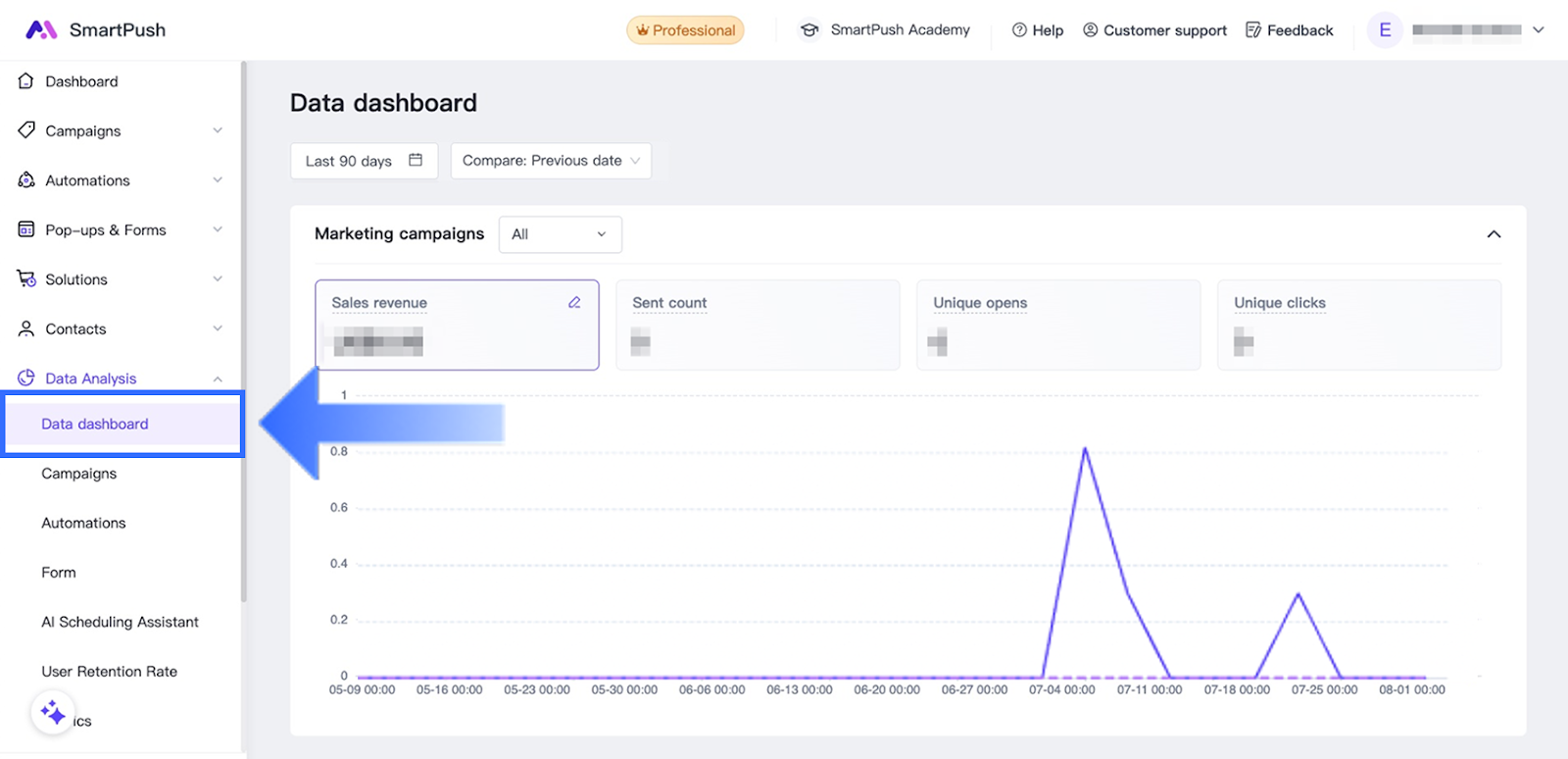
Task: Collapse the Marketing campaigns panel chevron
Action: [x=1494, y=234]
